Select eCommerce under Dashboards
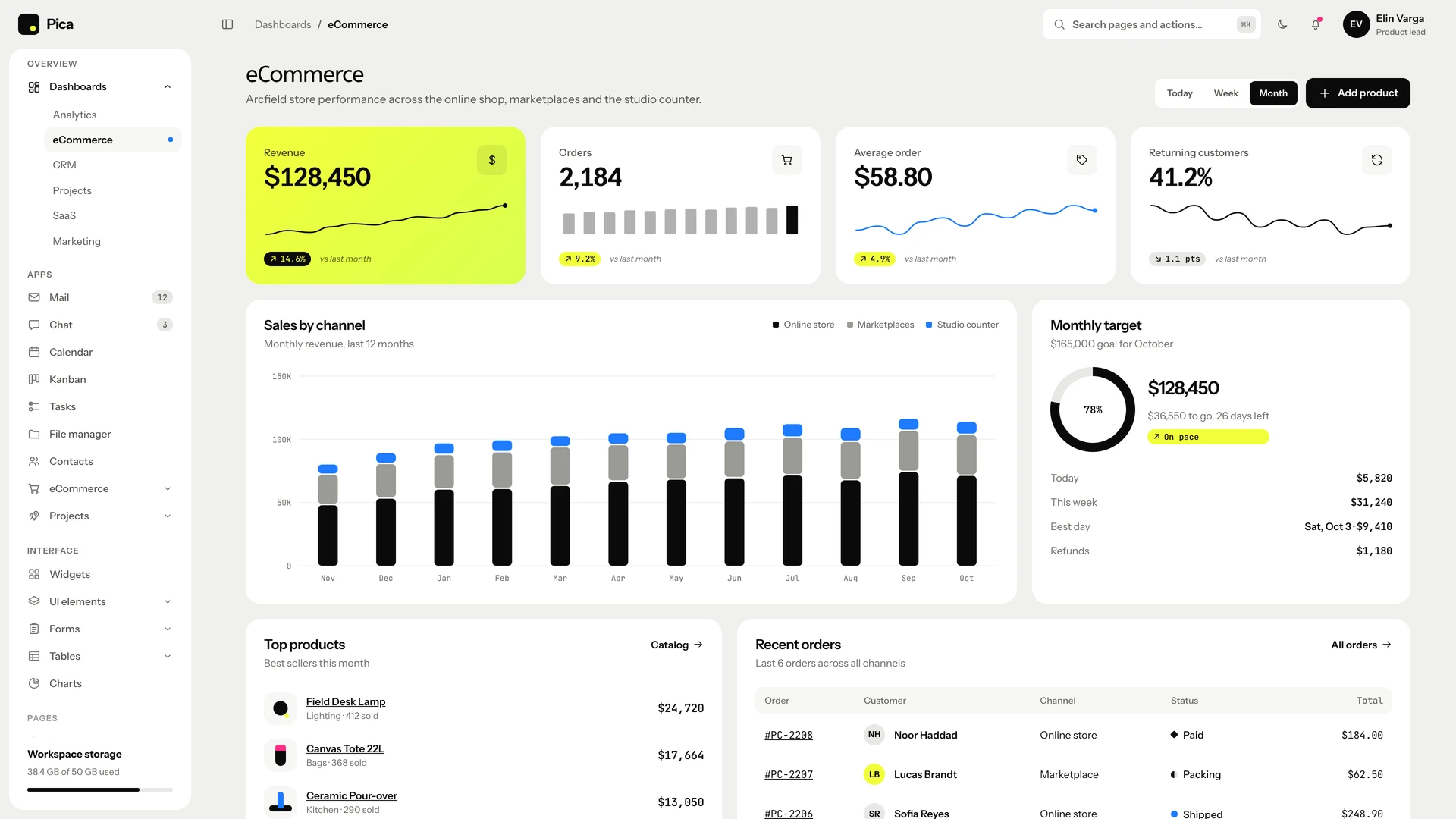1456x819 pixels. click(112, 140)
